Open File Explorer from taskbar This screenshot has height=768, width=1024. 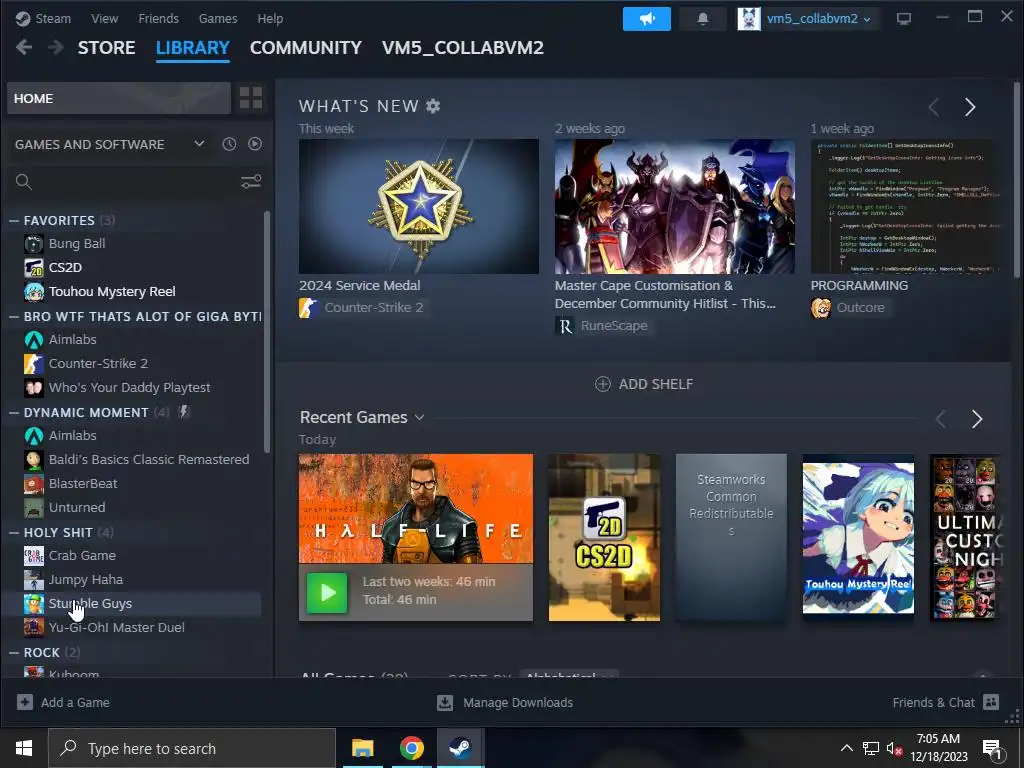click(362, 748)
